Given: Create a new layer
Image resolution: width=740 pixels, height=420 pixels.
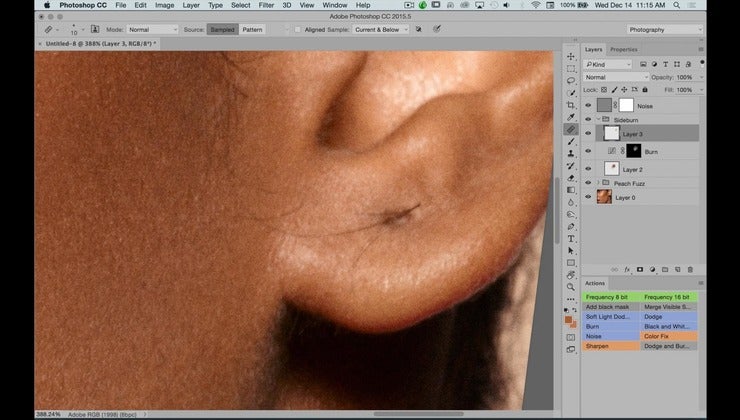Looking at the screenshot, I should click(678, 269).
